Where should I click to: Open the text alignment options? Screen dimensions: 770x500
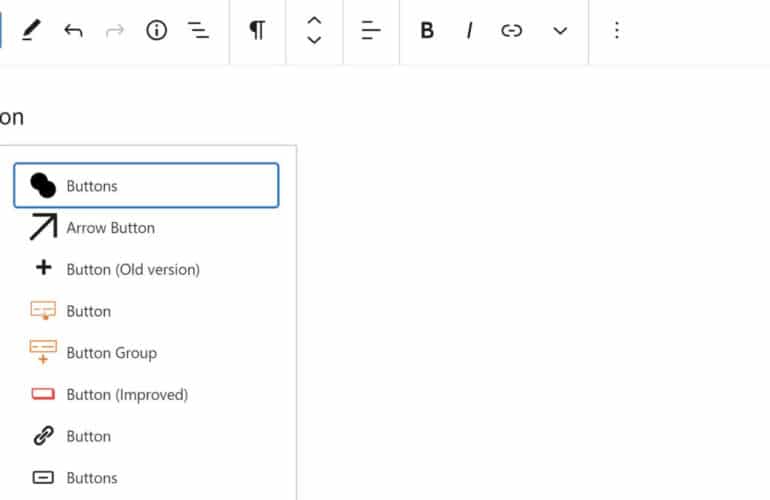tap(371, 31)
